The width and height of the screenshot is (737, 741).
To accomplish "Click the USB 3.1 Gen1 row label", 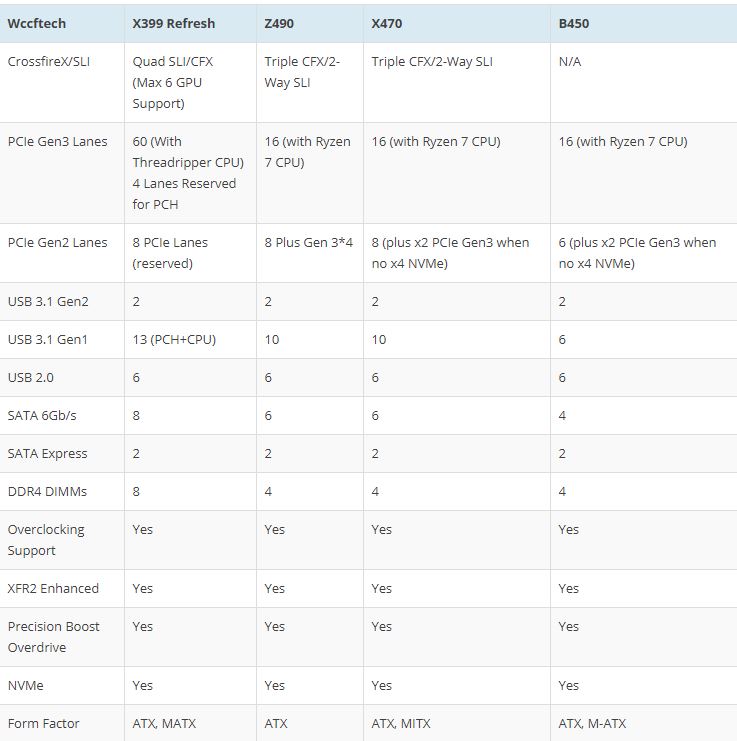I will 47,340.
